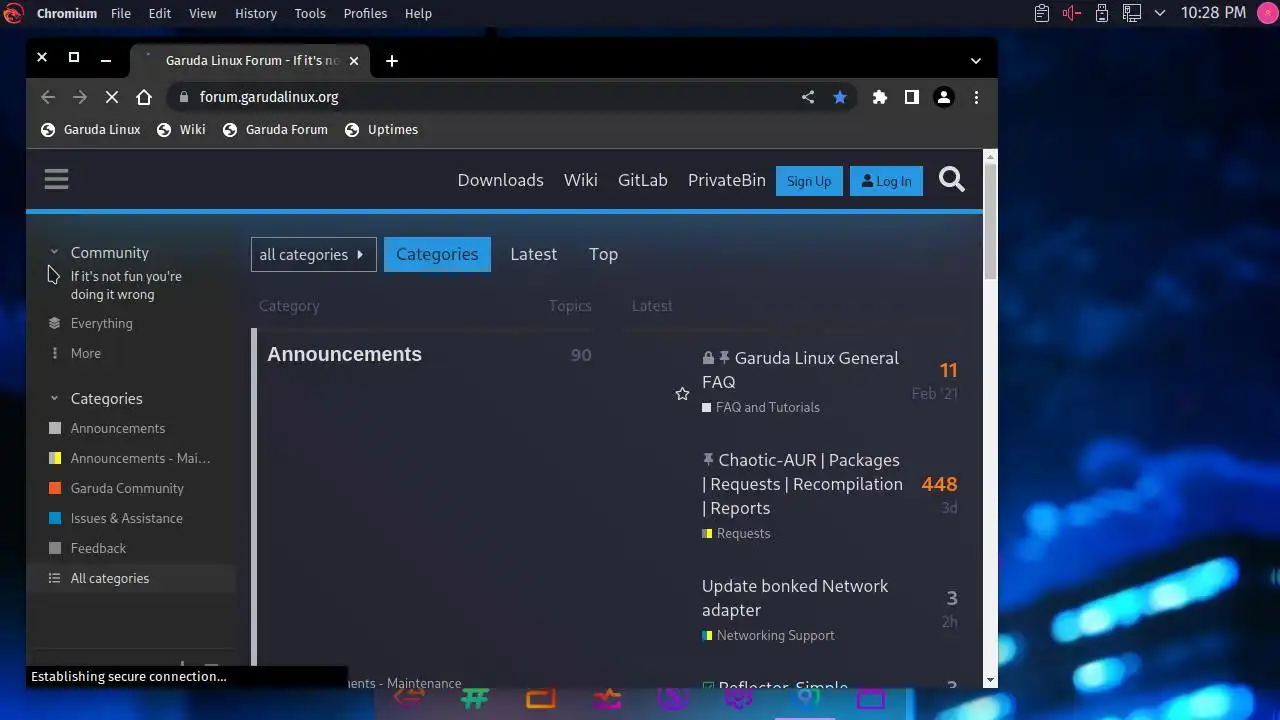This screenshot has width=1280, height=720.
Task: Open the Help menu
Action: point(418,13)
